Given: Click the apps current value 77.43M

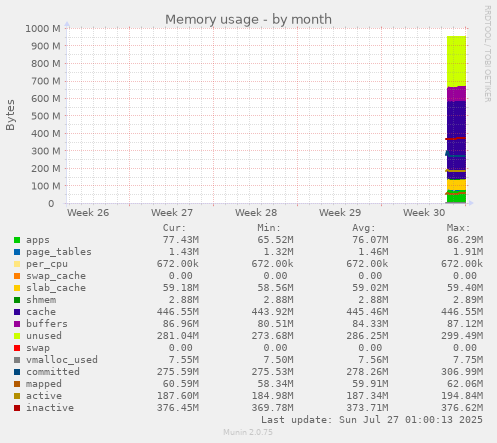Looking at the screenshot, I should click(181, 240).
